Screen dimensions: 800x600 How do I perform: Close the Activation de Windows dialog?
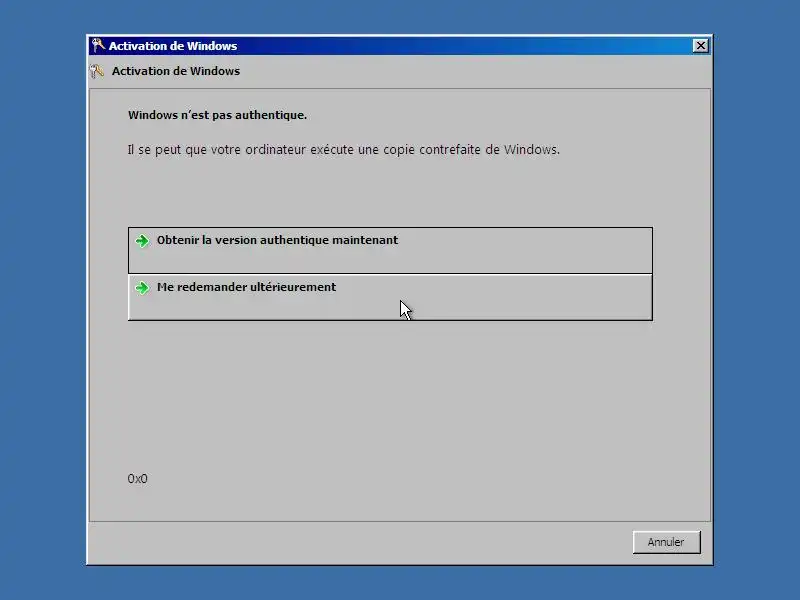701,46
